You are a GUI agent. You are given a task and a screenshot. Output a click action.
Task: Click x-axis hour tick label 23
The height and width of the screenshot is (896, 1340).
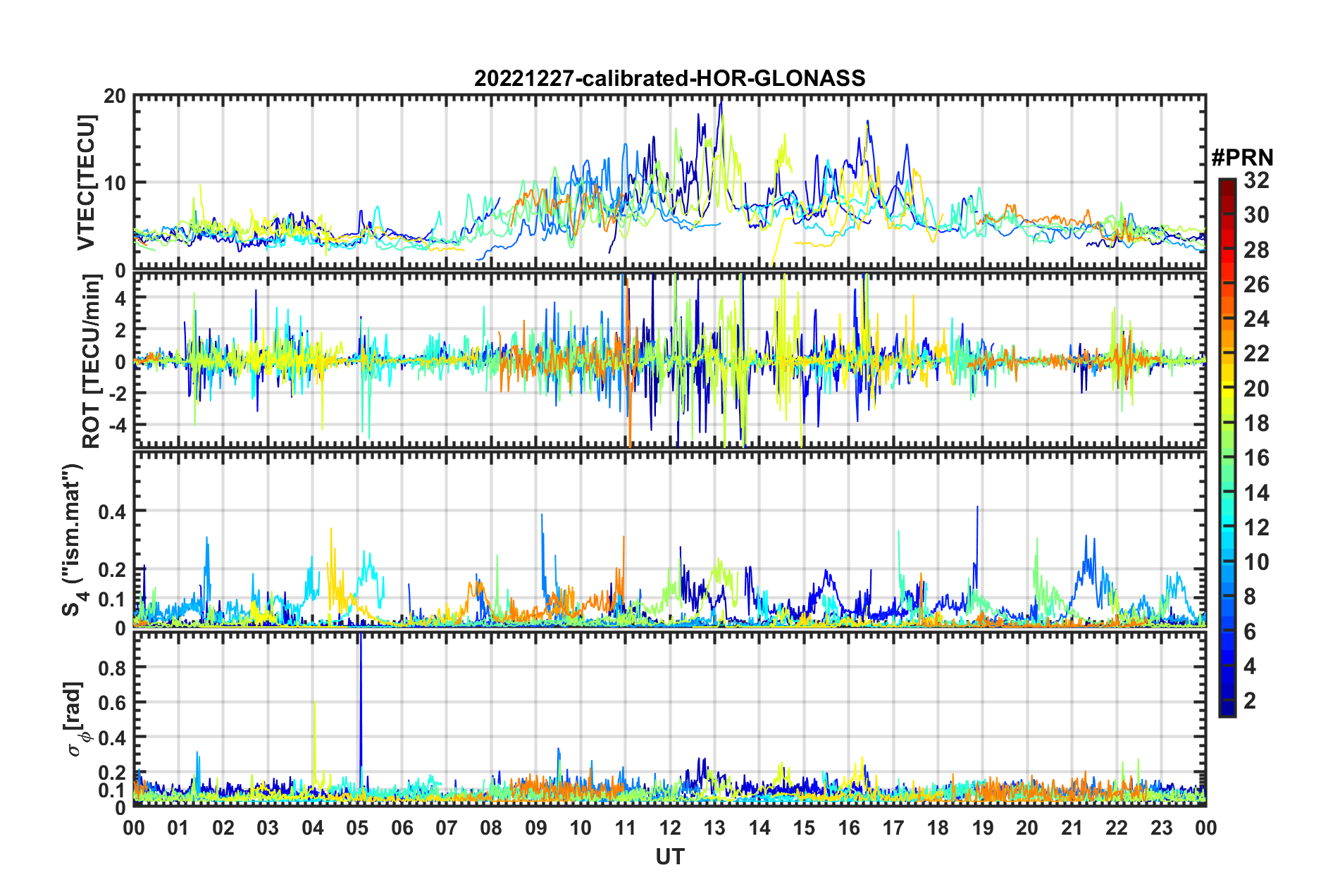click(1162, 828)
